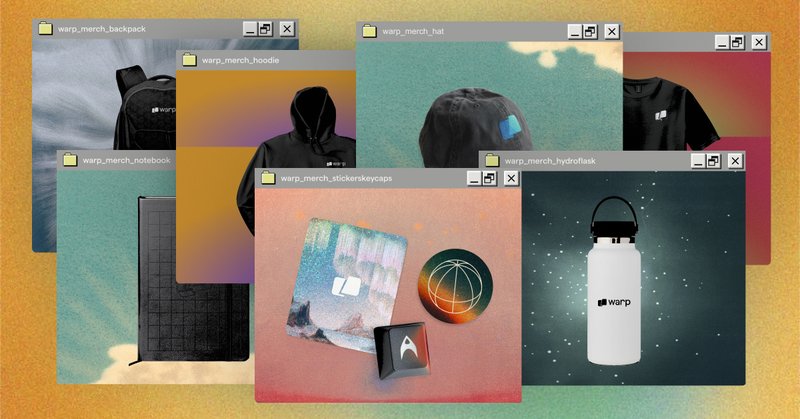Click the round wireframe globe sticker

[x=455, y=286]
